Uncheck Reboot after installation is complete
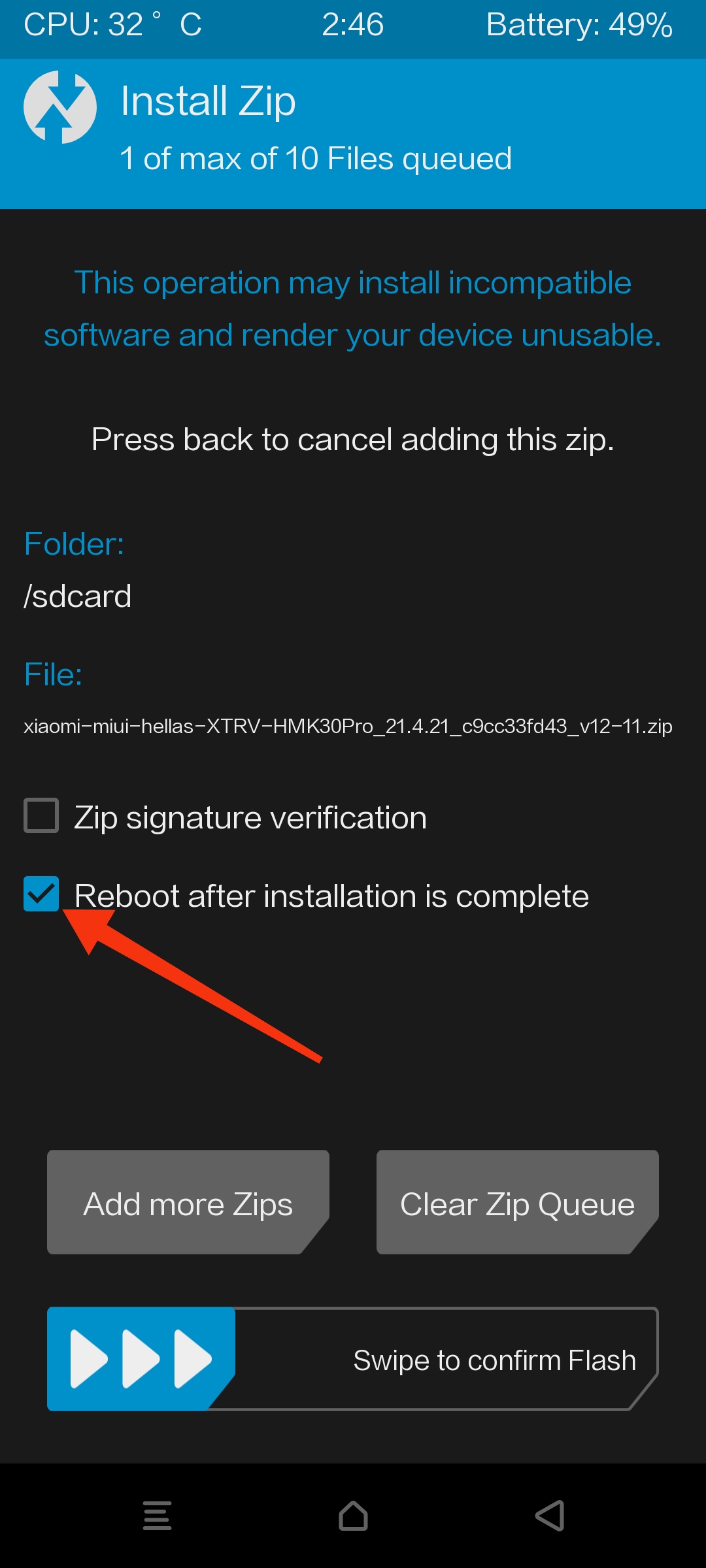This screenshot has height=1568, width=706. click(41, 894)
